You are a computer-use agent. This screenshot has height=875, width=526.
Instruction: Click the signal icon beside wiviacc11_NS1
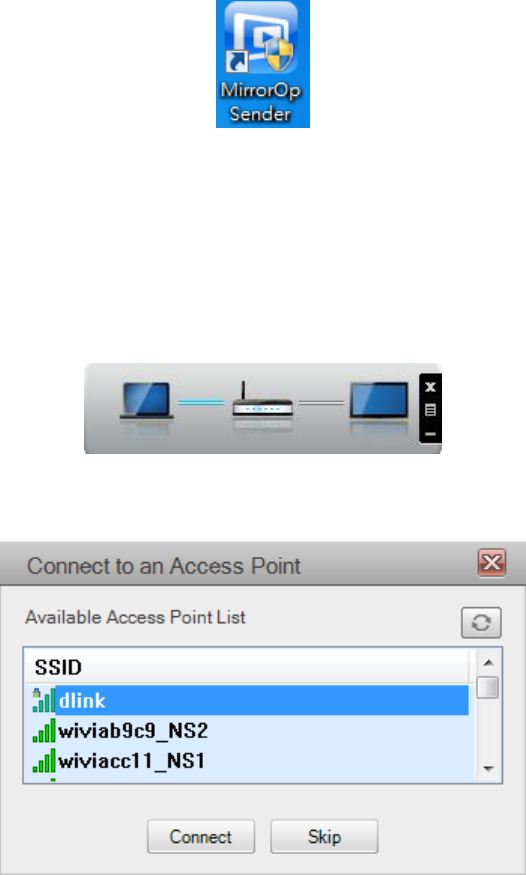44,761
